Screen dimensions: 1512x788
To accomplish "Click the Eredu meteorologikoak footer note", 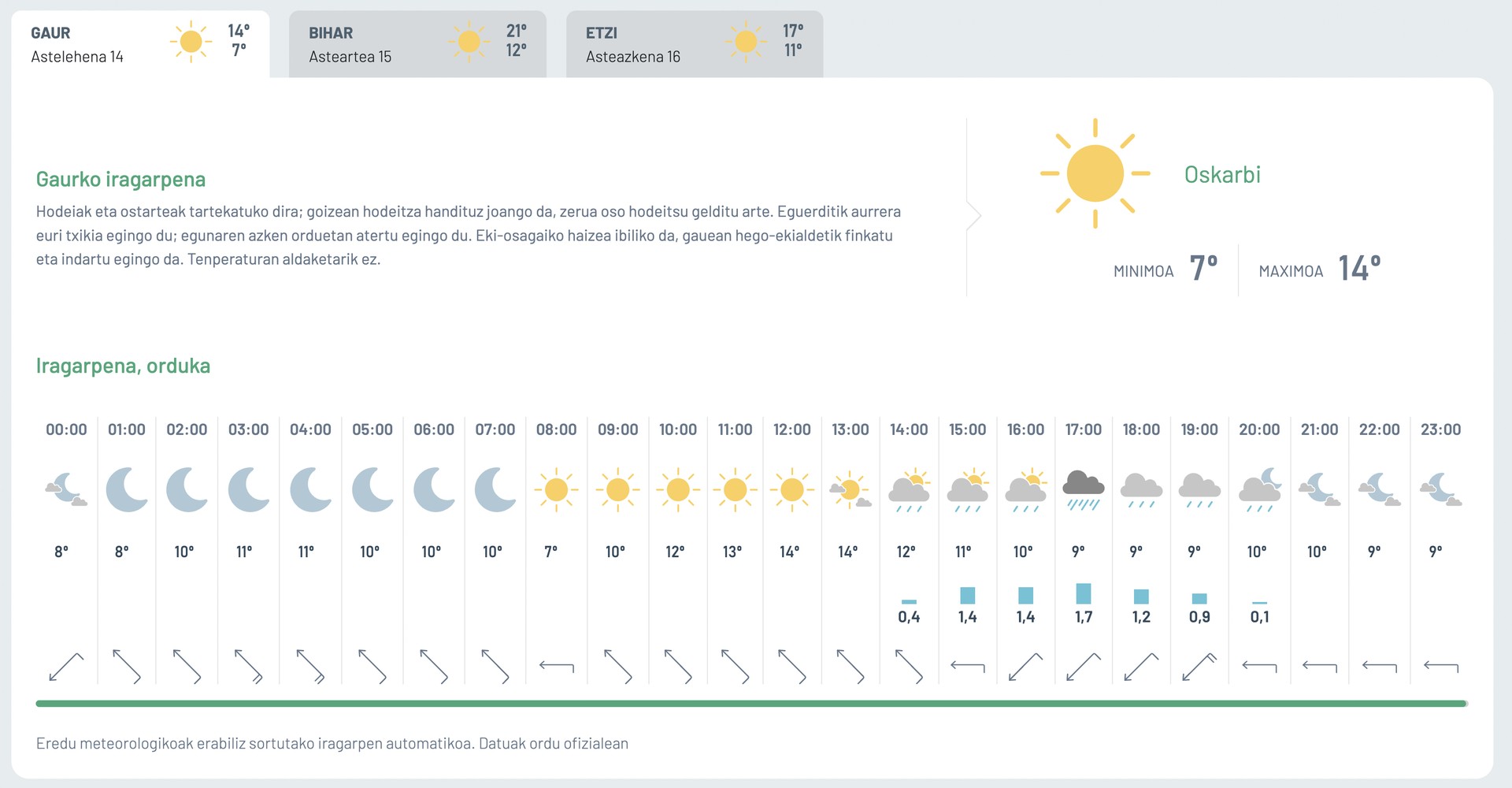I will [332, 743].
